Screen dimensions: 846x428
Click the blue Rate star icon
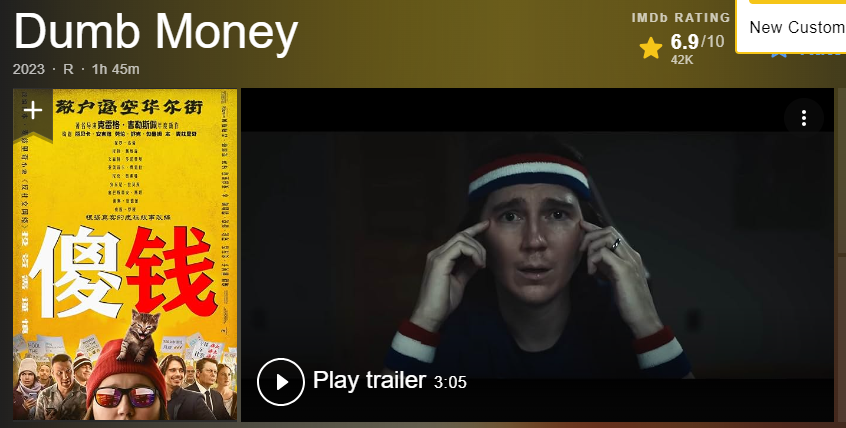click(778, 53)
